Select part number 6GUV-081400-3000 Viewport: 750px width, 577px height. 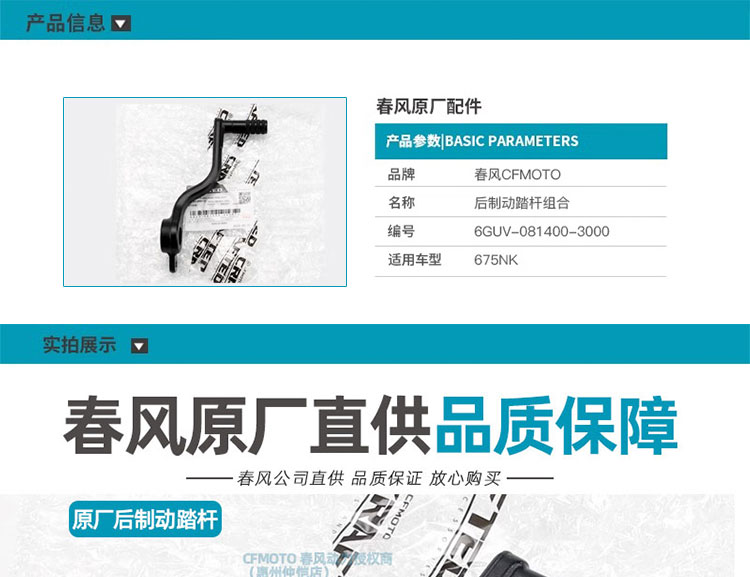pyautogui.click(x=541, y=232)
